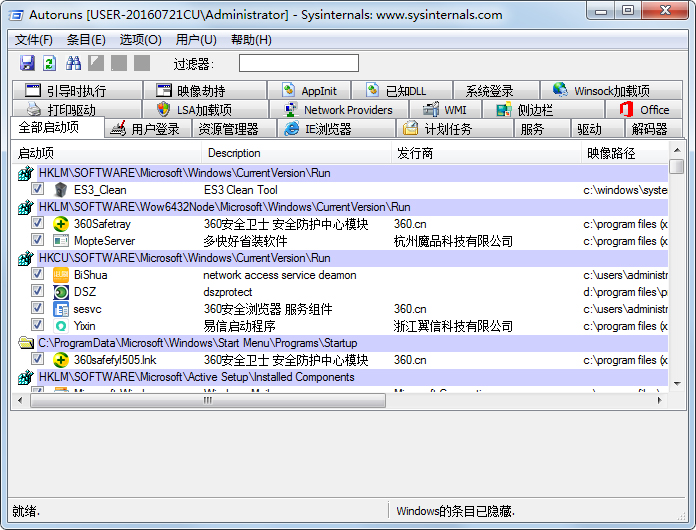The height and width of the screenshot is (530, 696).
Task: Switch to the Network Providers tab
Action: 339,110
